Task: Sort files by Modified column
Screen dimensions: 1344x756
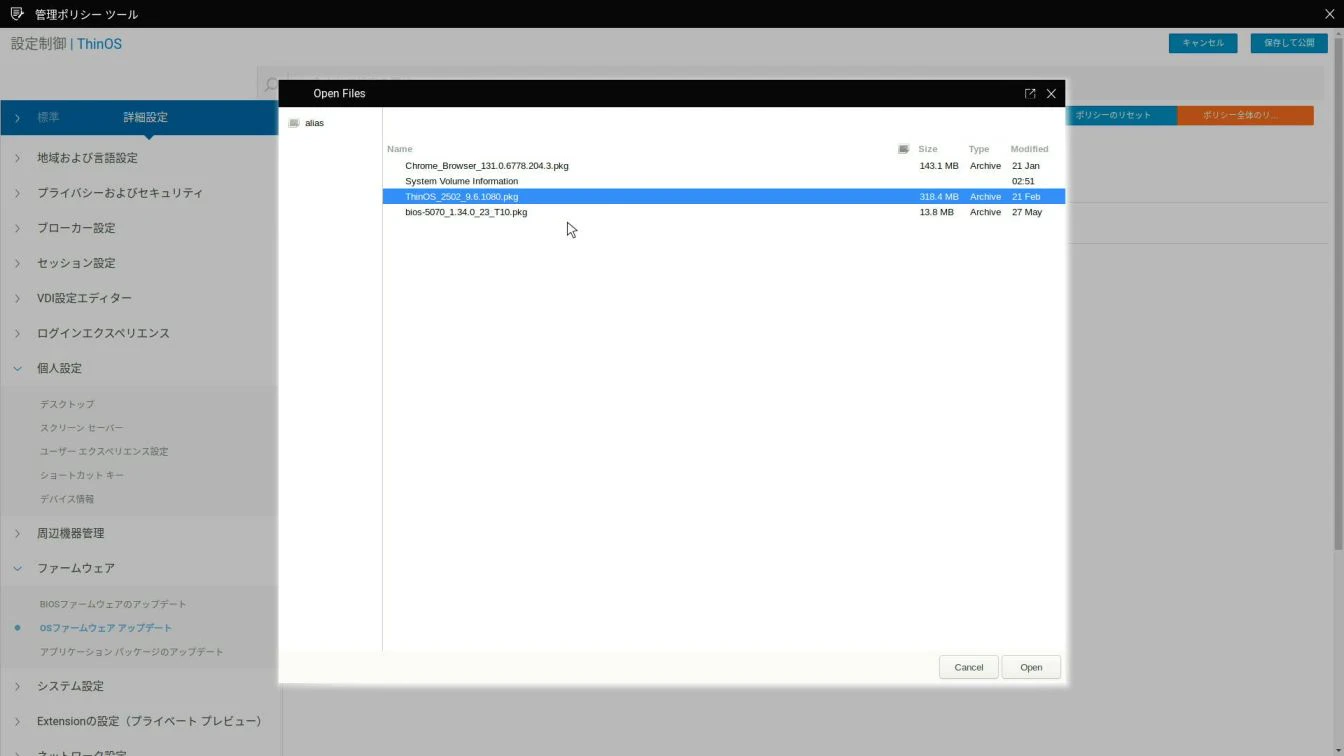Action: tap(1029, 149)
